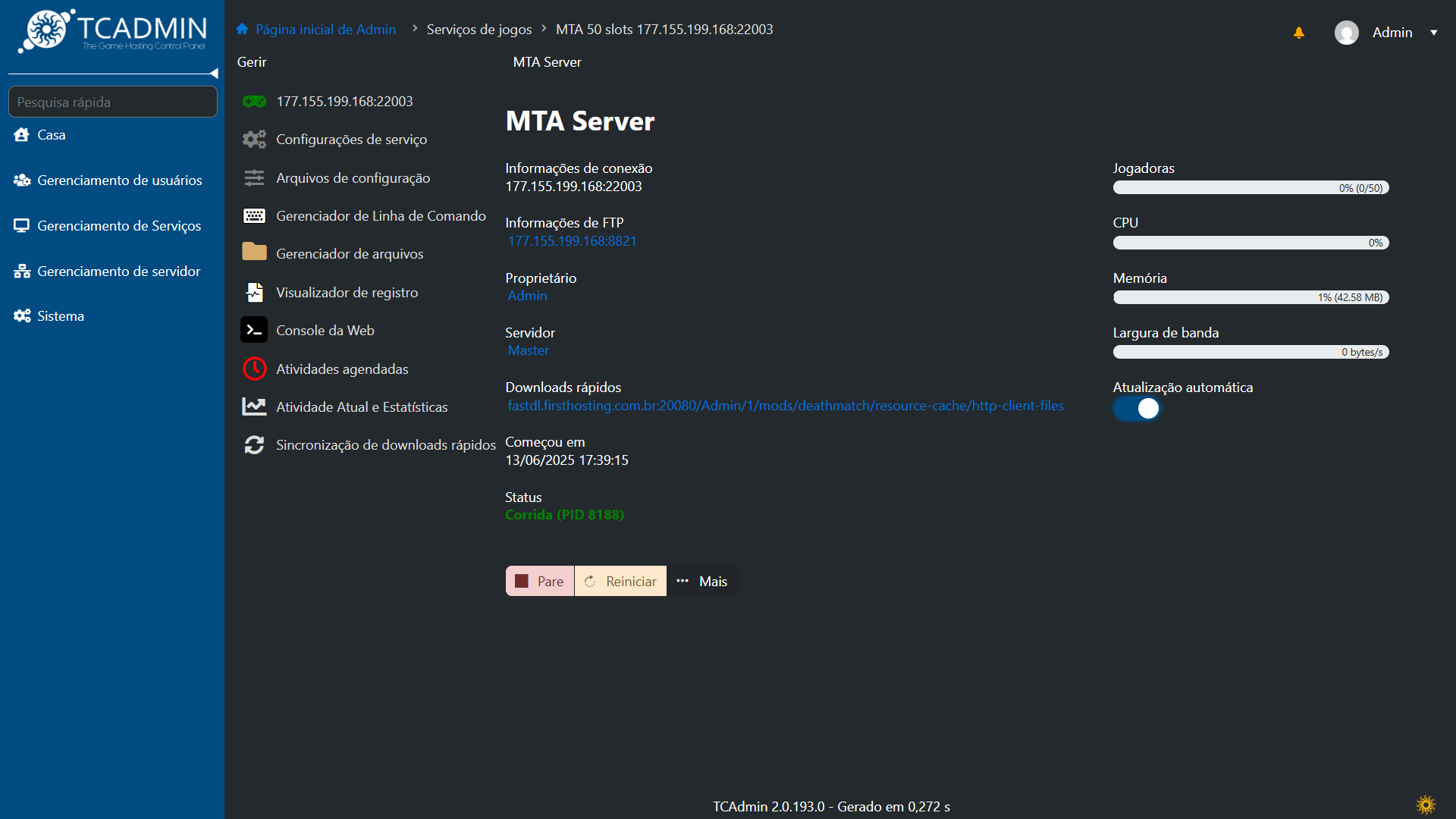Click the web console terminal icon

tap(254, 330)
